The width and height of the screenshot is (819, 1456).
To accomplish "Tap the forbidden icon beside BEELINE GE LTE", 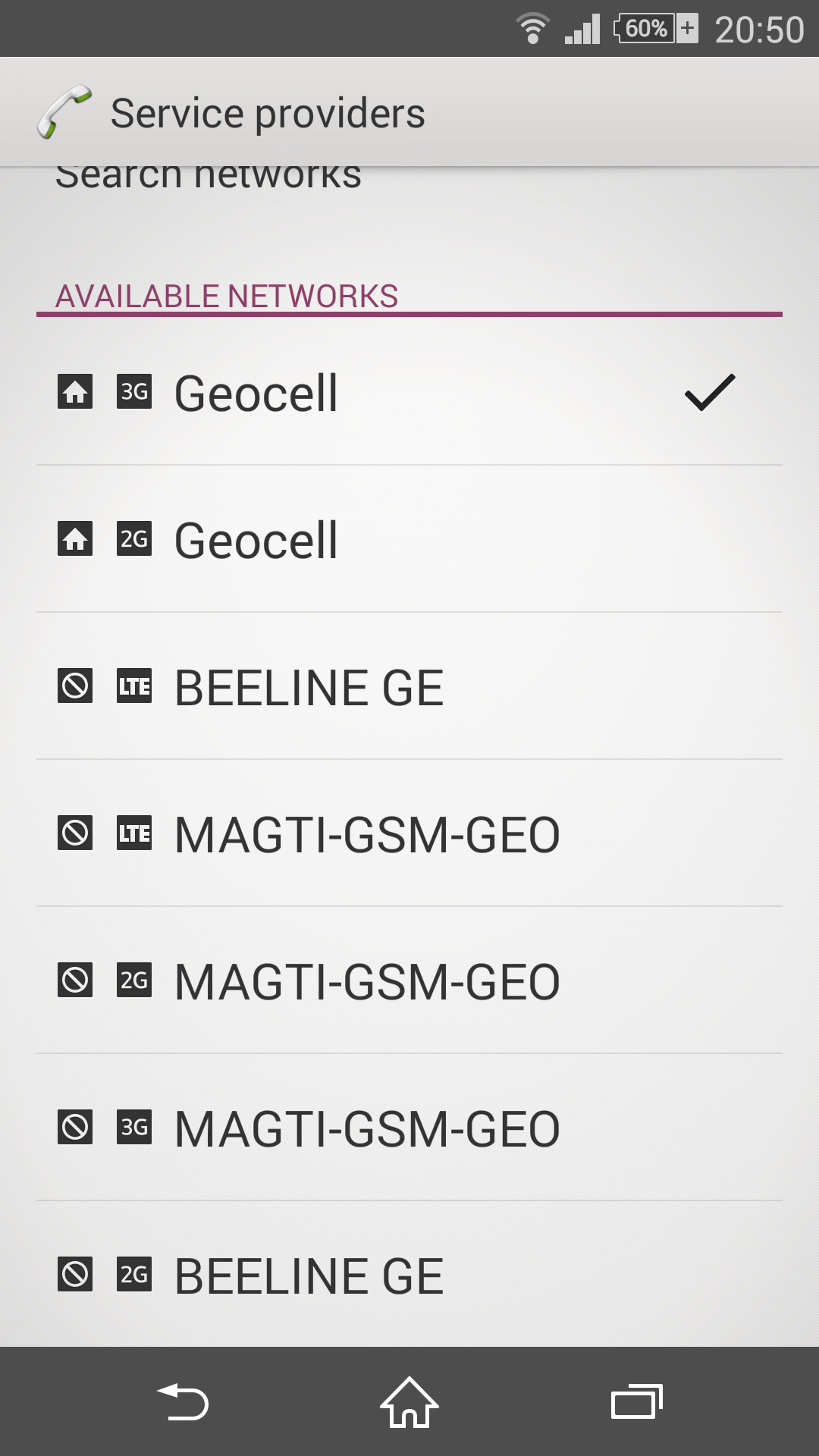I will (x=75, y=686).
